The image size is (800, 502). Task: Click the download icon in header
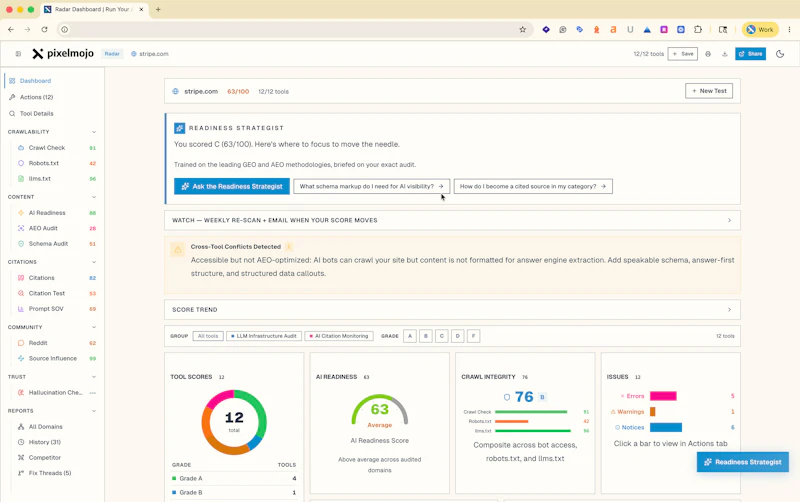724,54
